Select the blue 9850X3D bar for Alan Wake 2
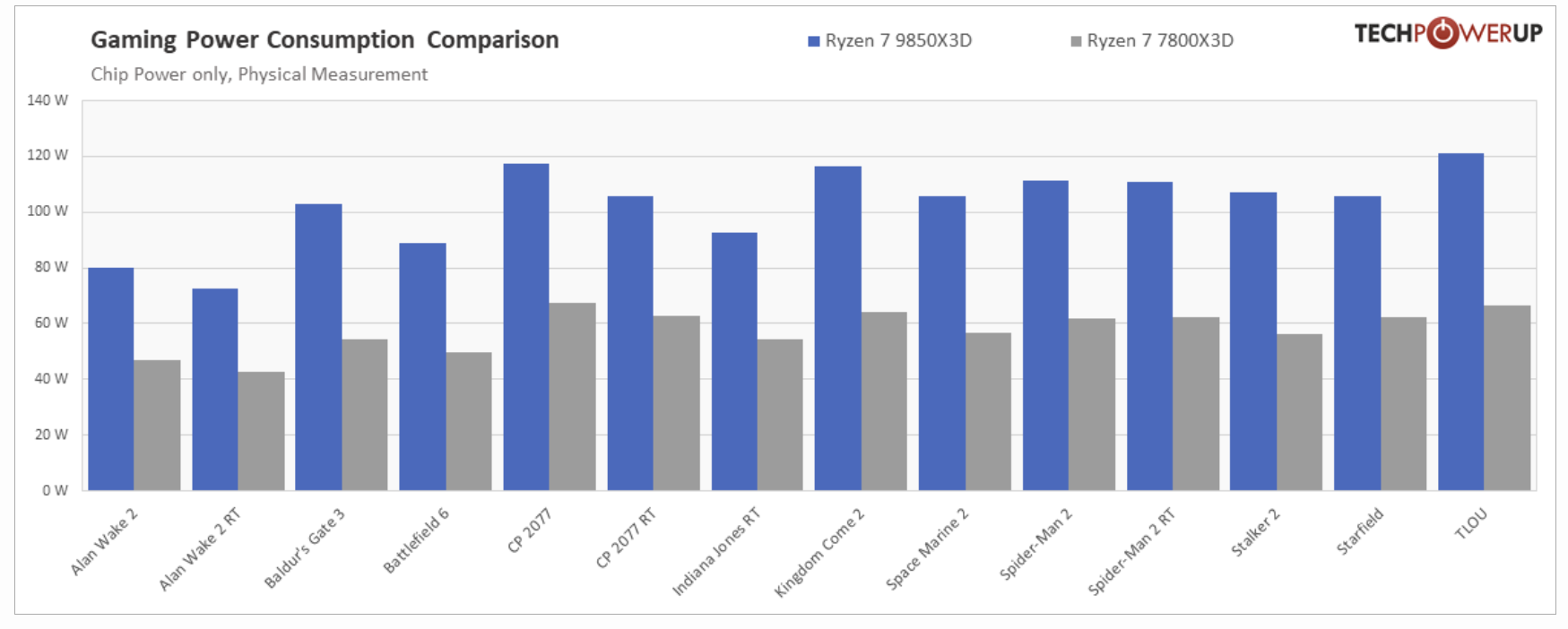 (x=111, y=379)
